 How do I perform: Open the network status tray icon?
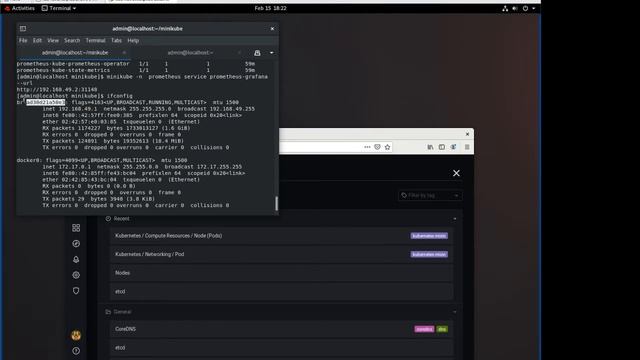[x=505, y=8]
